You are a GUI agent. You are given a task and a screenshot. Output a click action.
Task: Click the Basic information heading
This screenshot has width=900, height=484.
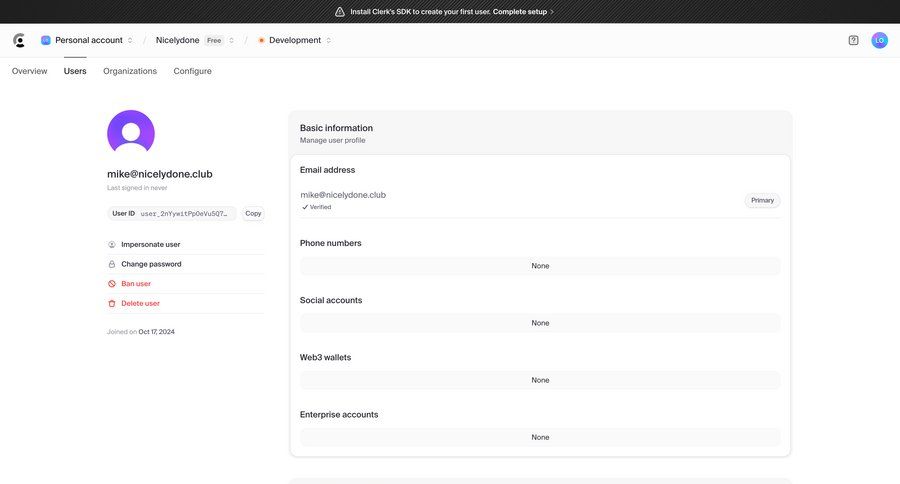[336, 128]
